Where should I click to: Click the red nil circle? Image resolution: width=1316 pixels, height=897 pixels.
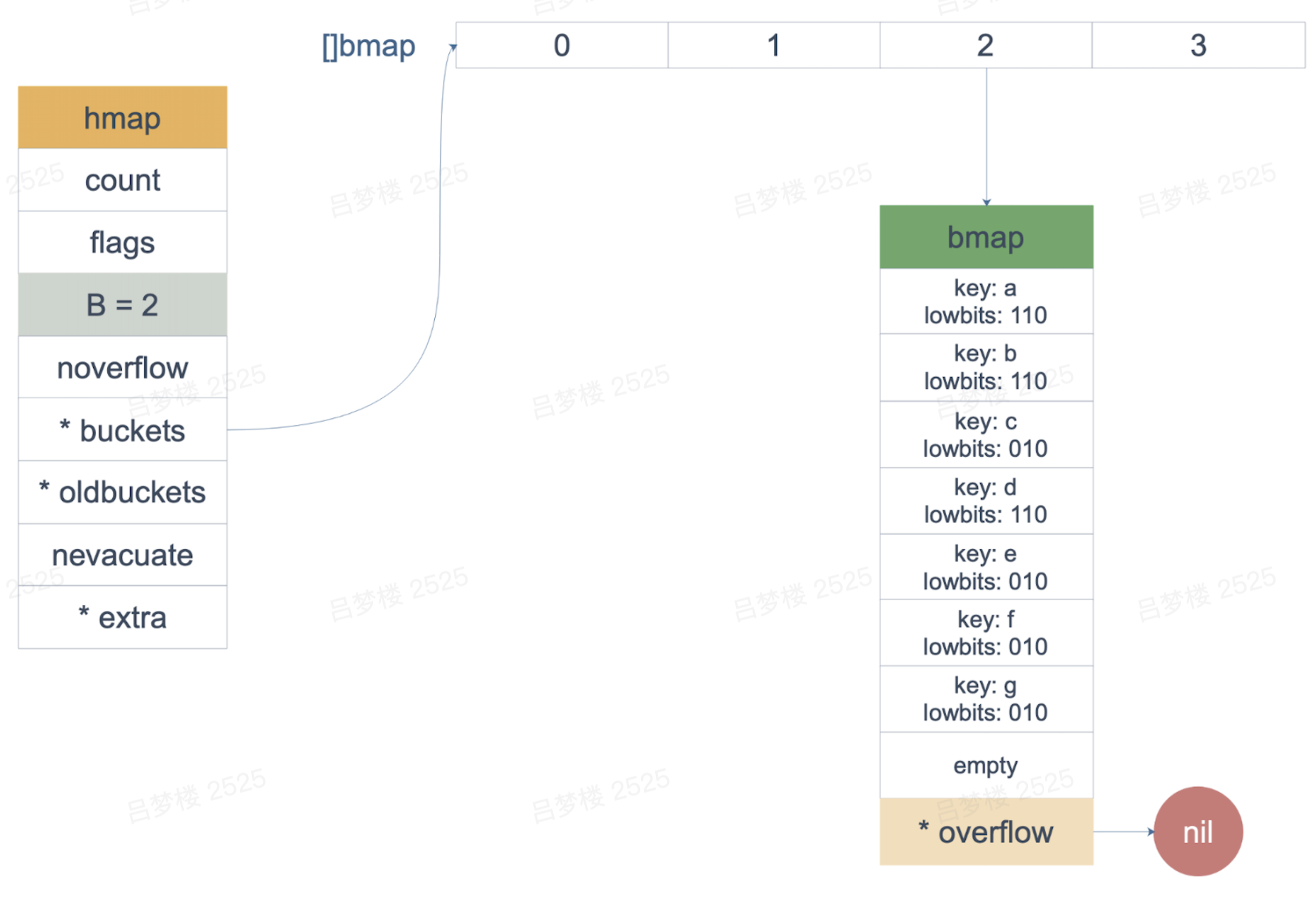coord(1198,832)
